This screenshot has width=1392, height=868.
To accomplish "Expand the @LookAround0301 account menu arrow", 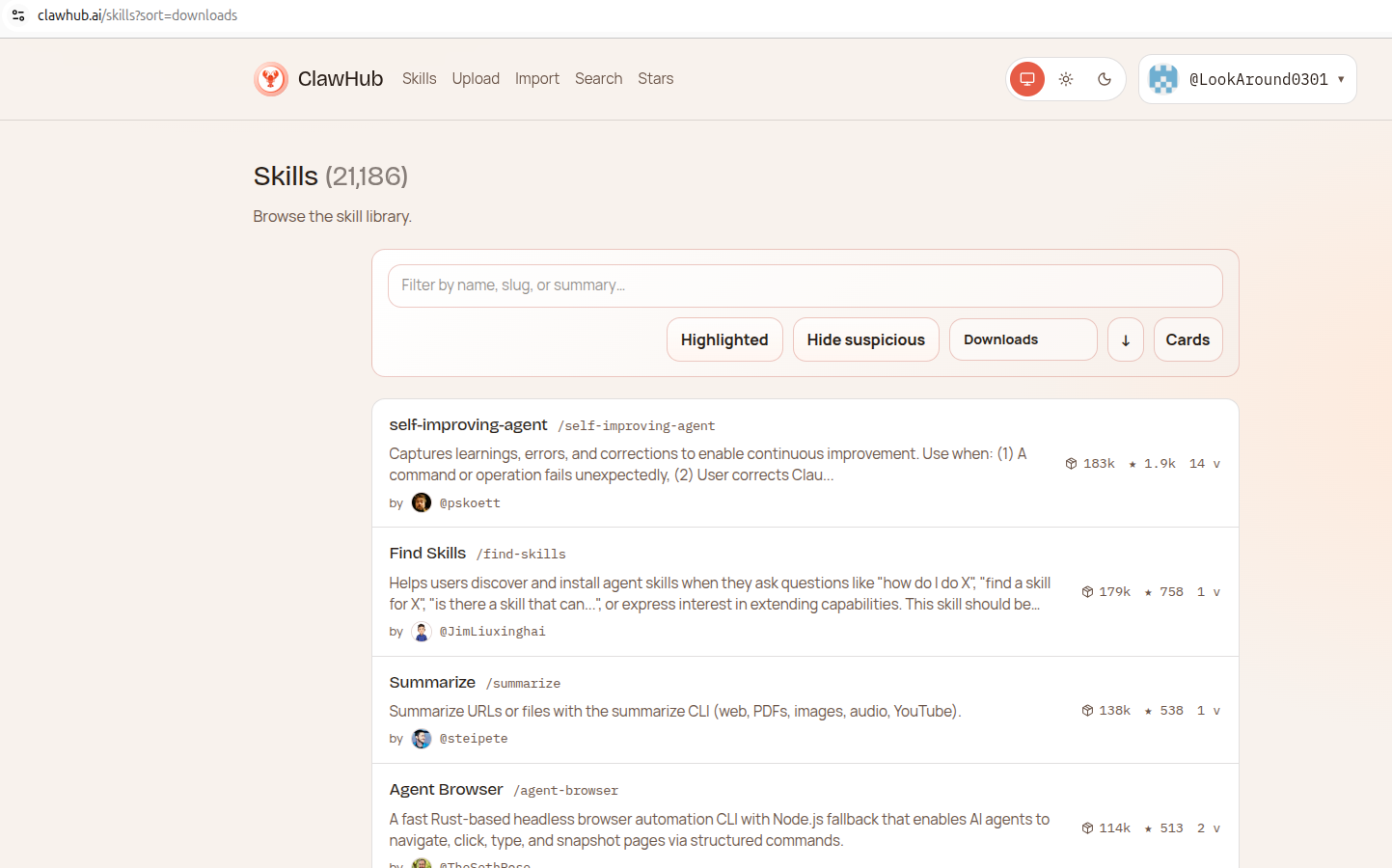I will [1341, 79].
